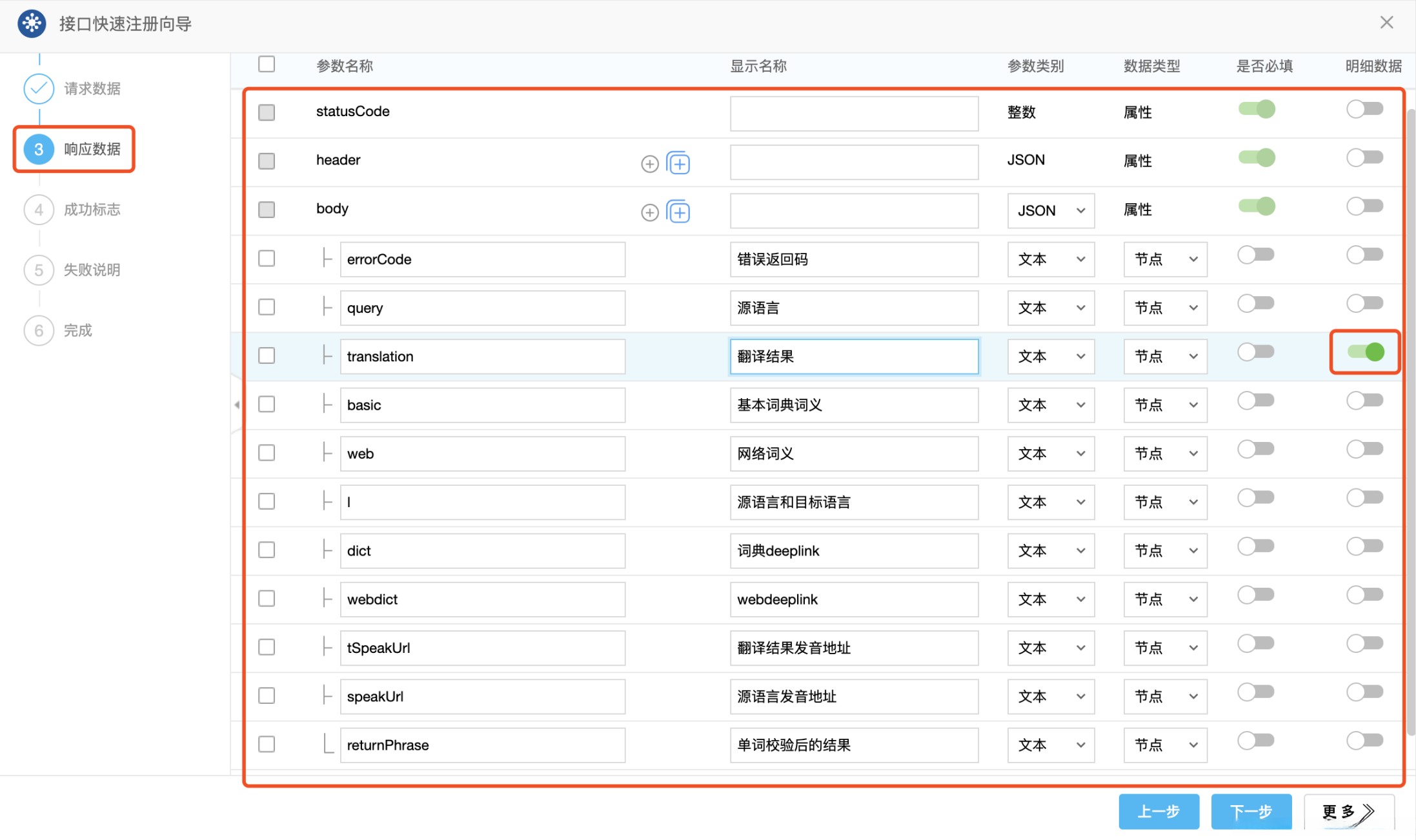Close the wizard with the X icon
The height and width of the screenshot is (840, 1416).
pos(1386,23)
